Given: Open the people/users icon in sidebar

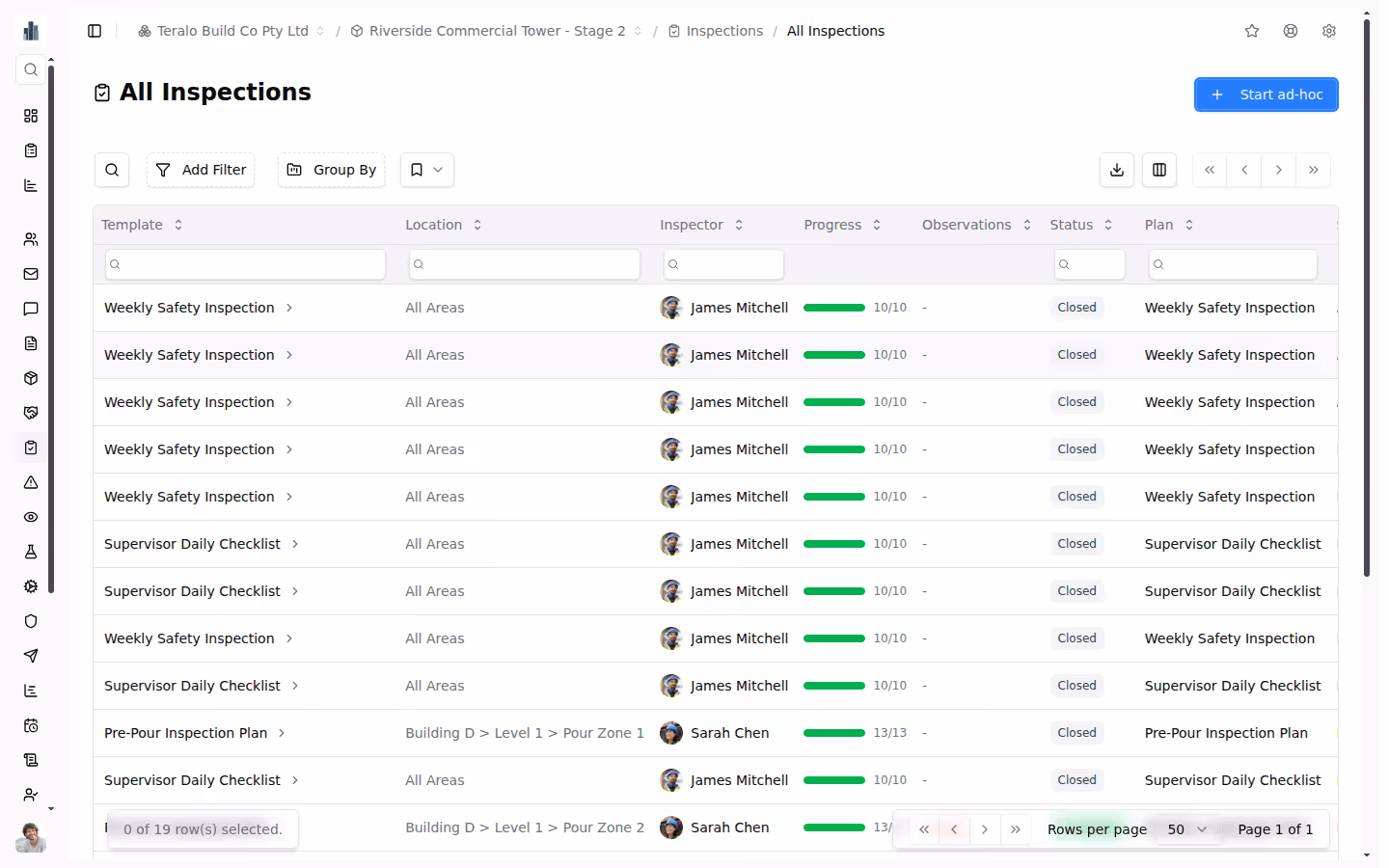Looking at the screenshot, I should pyautogui.click(x=31, y=239).
